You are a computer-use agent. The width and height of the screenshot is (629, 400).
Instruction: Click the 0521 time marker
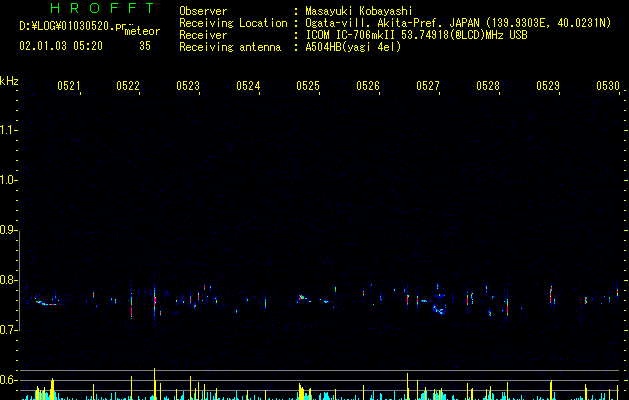[x=68, y=86]
